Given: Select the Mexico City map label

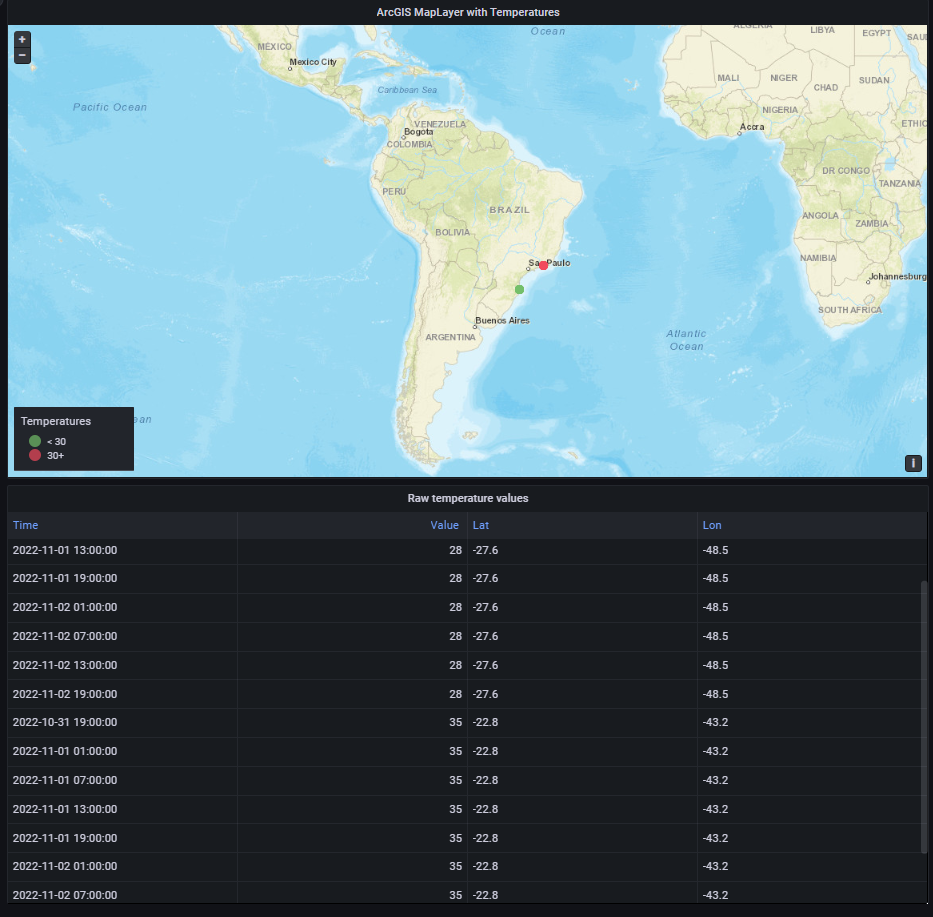Looking at the screenshot, I should [x=312, y=62].
